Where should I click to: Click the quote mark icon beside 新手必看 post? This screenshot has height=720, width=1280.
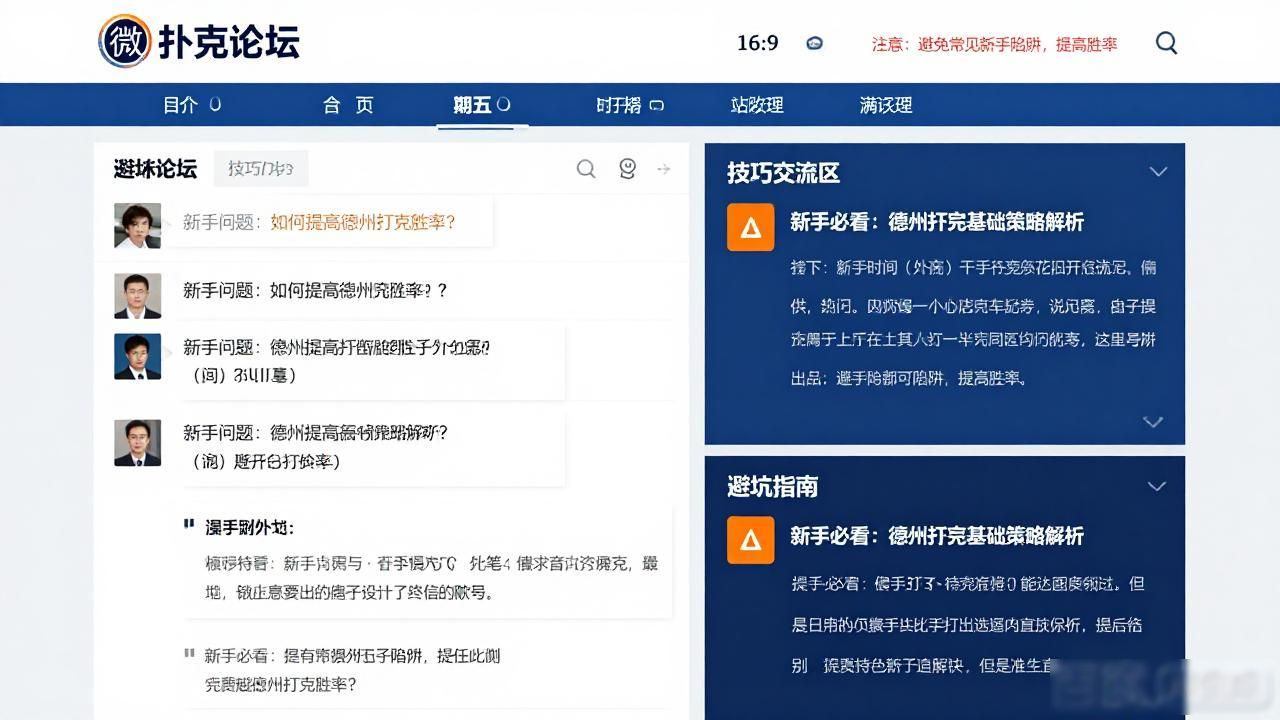[x=189, y=654]
